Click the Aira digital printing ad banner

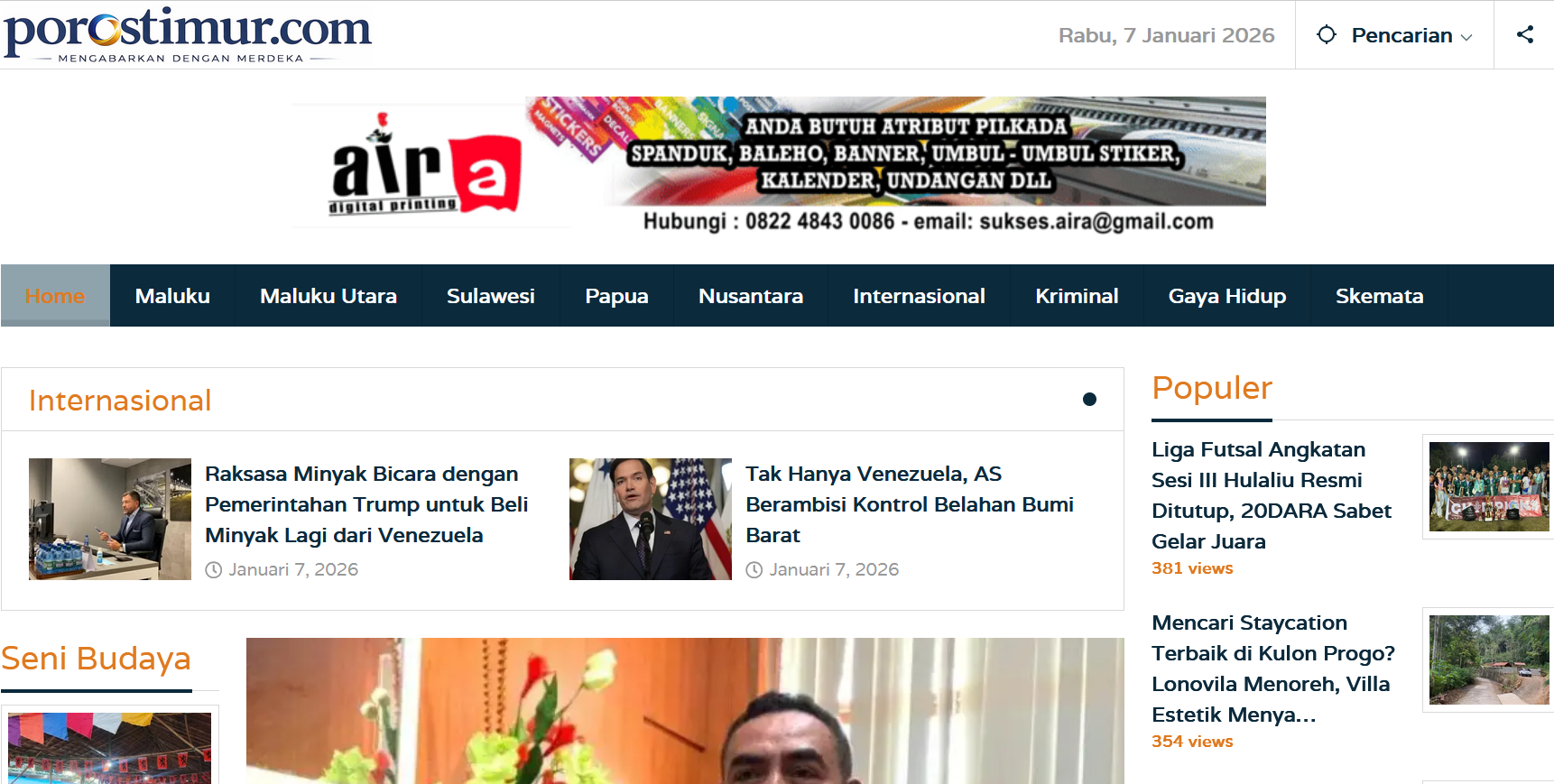pyautogui.click(x=778, y=165)
